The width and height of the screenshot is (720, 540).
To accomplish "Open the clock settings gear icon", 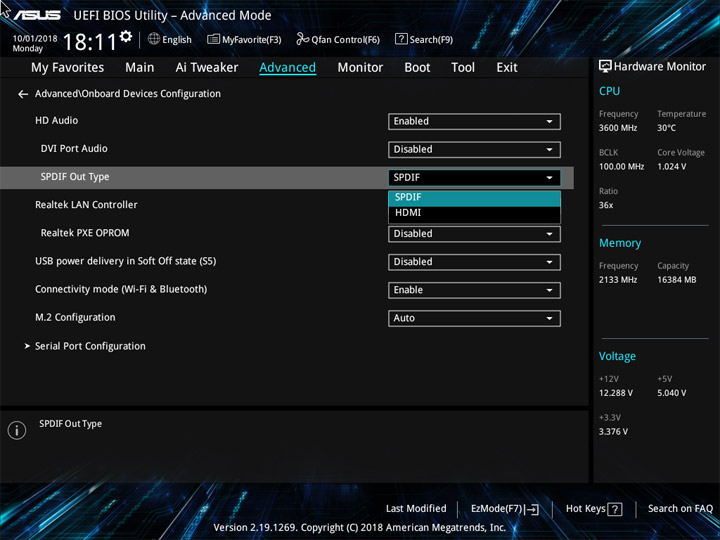I will (126, 36).
